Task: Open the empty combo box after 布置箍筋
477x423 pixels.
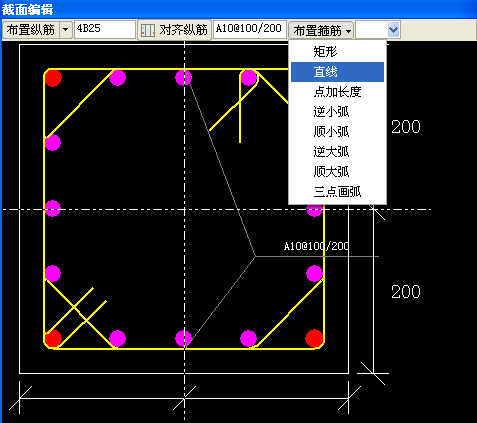Action: click(378, 30)
